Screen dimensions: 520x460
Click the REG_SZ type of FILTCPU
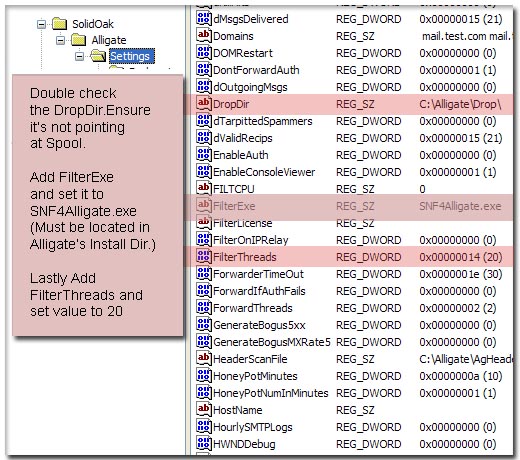tap(355, 189)
